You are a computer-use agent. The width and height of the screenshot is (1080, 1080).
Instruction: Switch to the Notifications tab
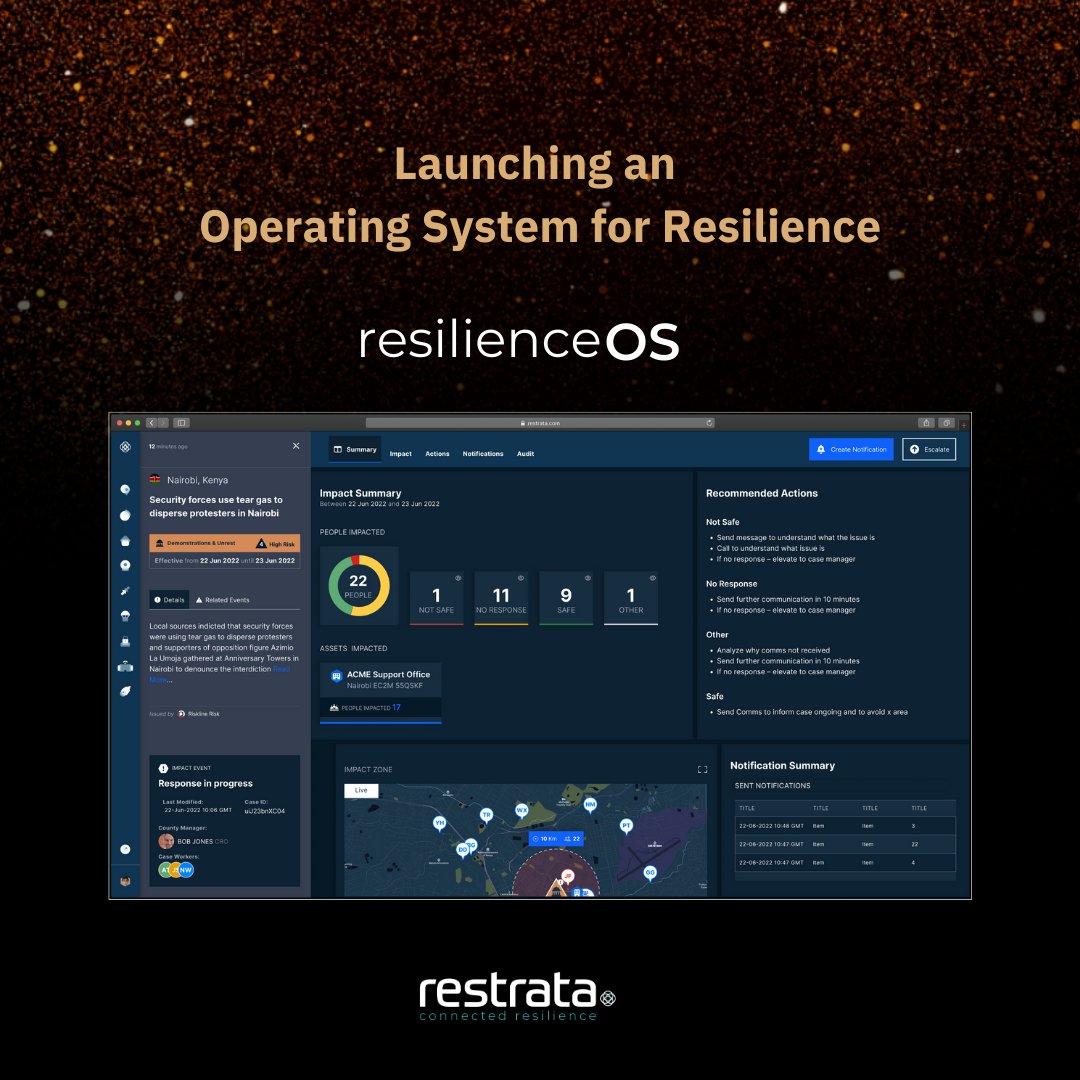pos(483,454)
